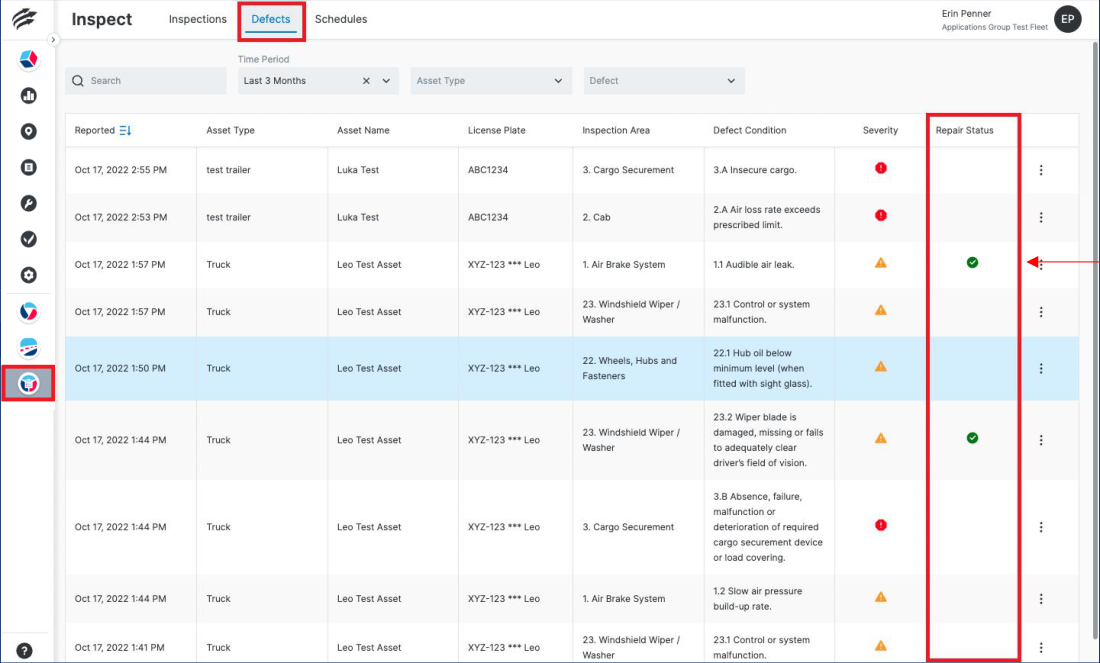Click the EP user avatar
This screenshot has width=1100, height=663.
[x=1067, y=19]
